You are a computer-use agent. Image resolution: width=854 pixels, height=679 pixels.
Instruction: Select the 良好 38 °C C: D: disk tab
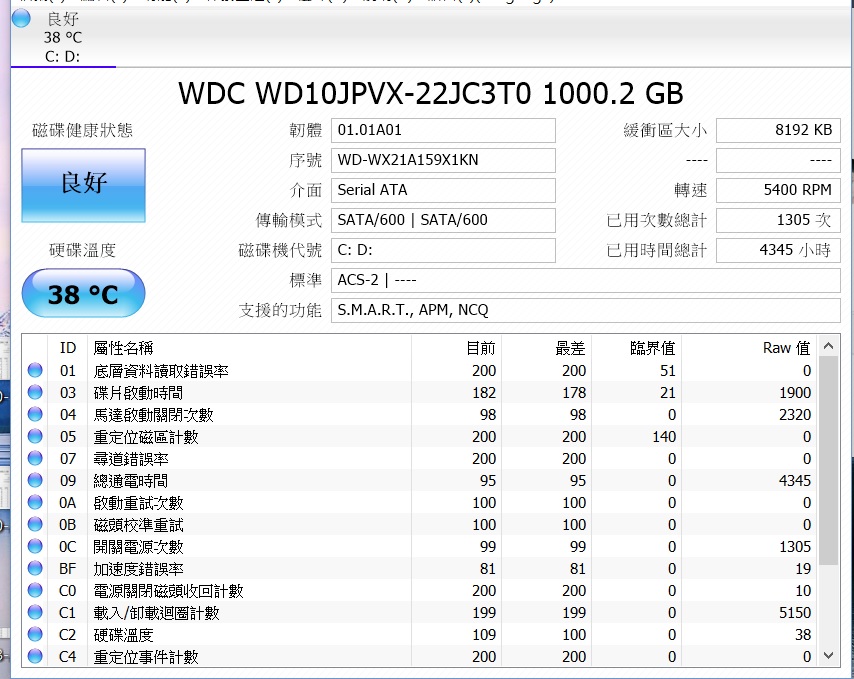pos(63,37)
